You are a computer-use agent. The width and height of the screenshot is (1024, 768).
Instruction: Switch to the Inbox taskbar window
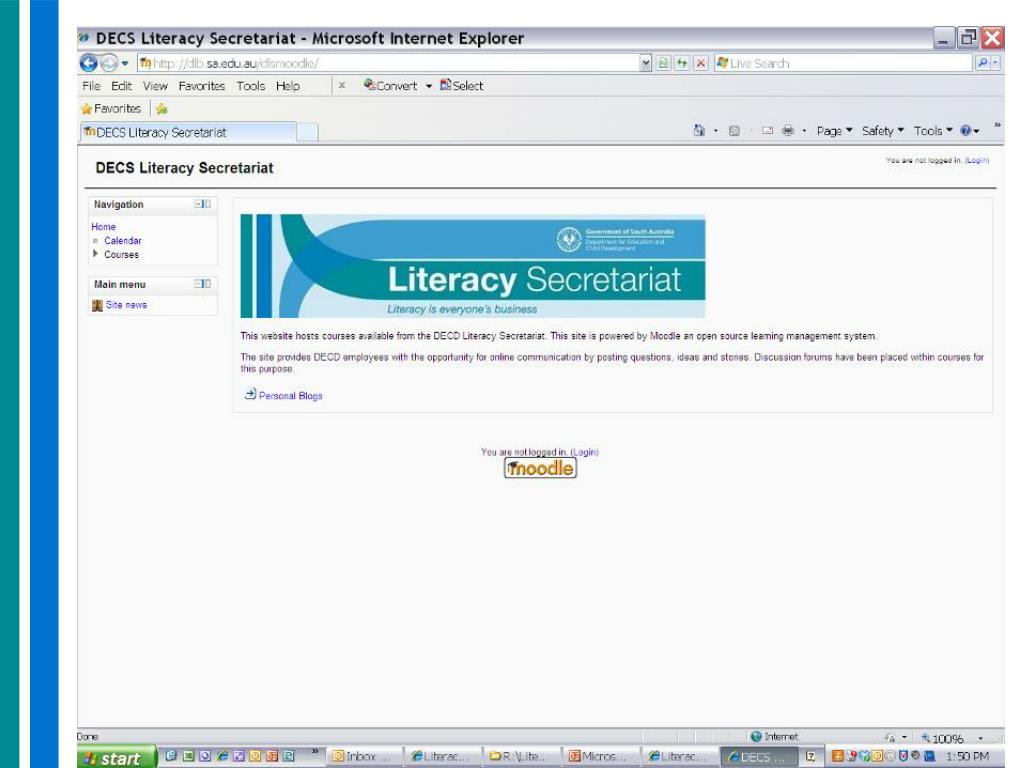[x=363, y=756]
